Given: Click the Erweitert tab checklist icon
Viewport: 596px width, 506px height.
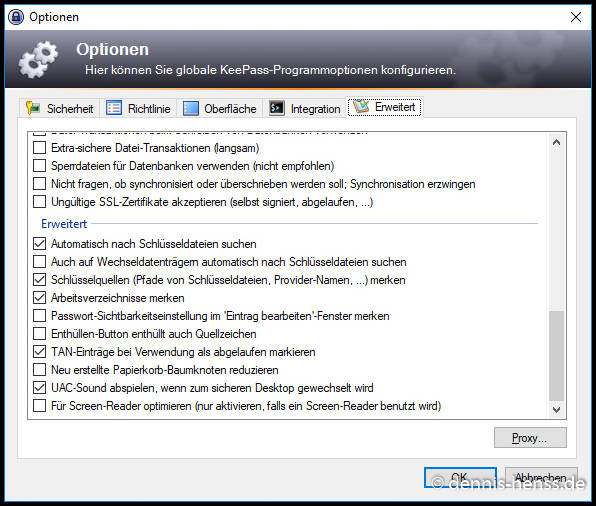Looking at the screenshot, I should click(361, 106).
